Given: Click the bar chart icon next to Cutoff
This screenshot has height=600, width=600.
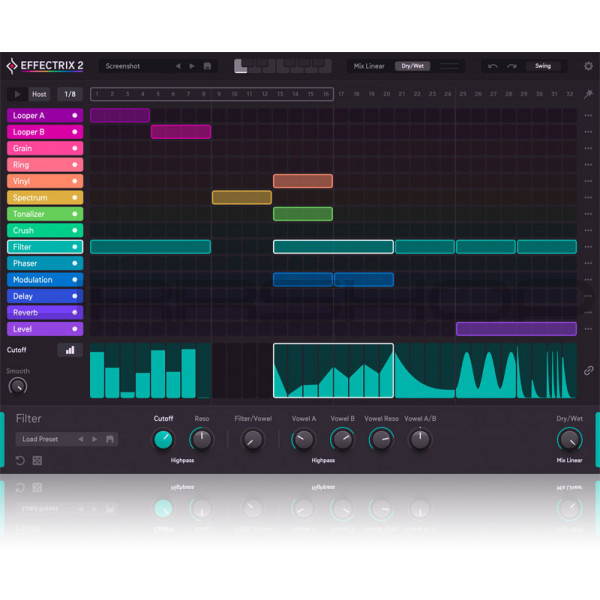Looking at the screenshot, I should point(70,350).
